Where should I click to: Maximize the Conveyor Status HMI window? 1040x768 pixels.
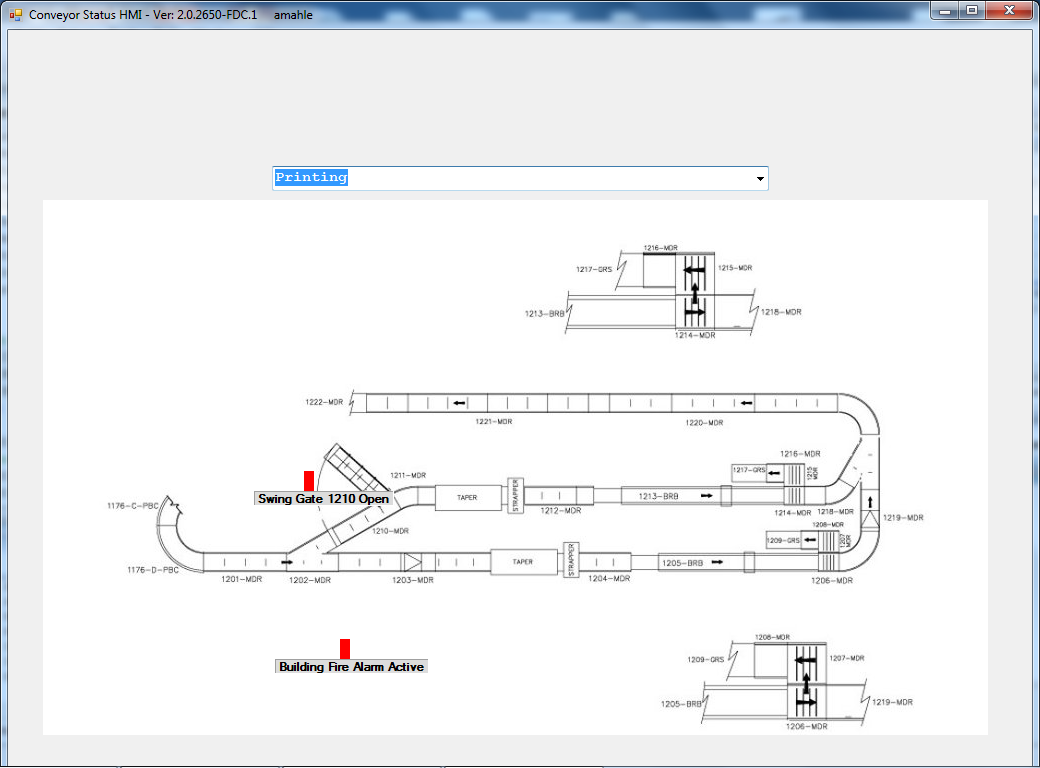point(972,11)
